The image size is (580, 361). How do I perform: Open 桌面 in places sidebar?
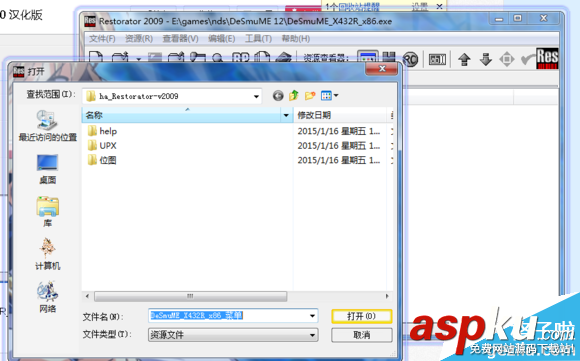47,169
